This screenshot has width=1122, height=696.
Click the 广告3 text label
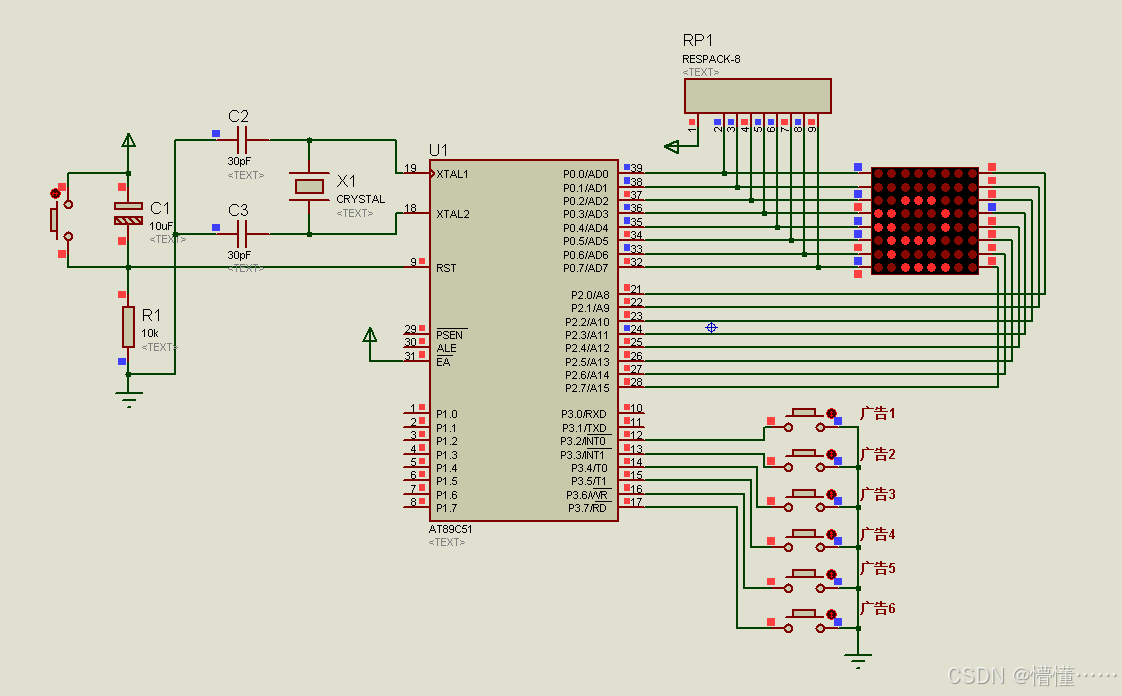877,494
